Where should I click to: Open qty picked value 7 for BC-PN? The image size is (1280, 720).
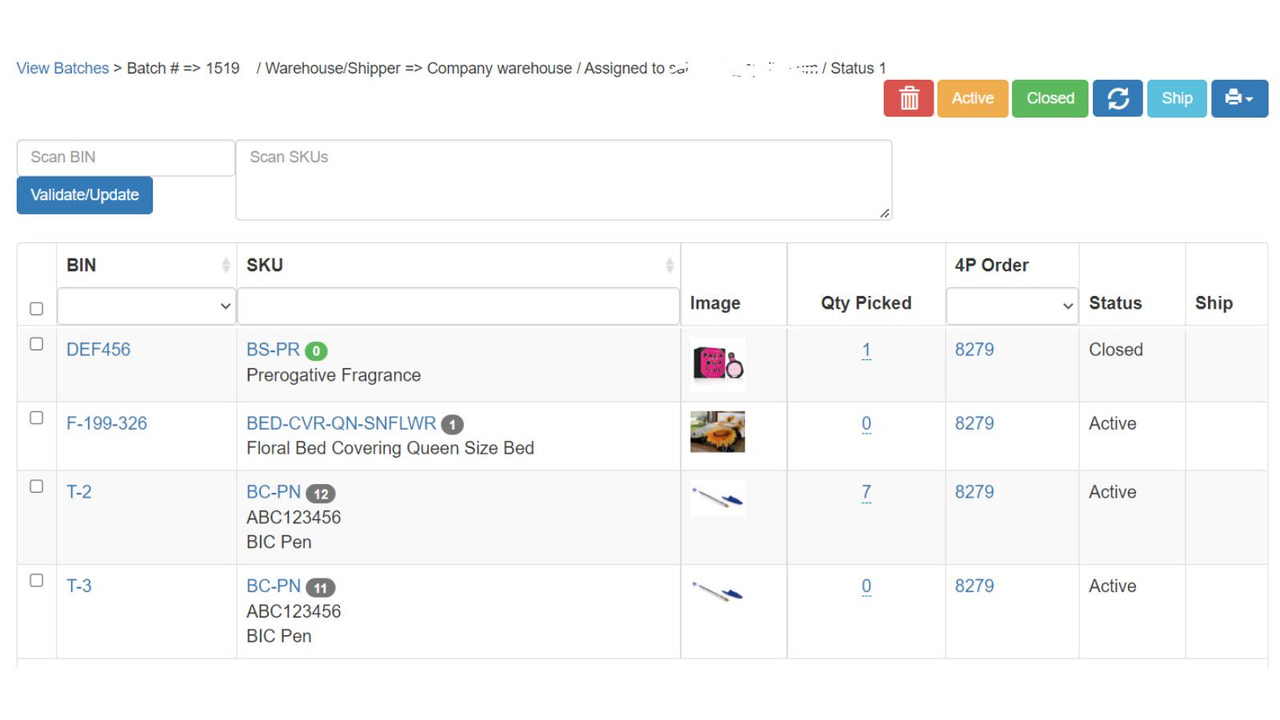866,491
